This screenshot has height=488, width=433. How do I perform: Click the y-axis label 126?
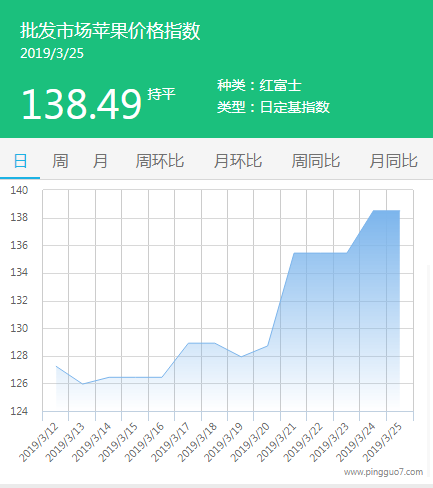tap(19, 383)
